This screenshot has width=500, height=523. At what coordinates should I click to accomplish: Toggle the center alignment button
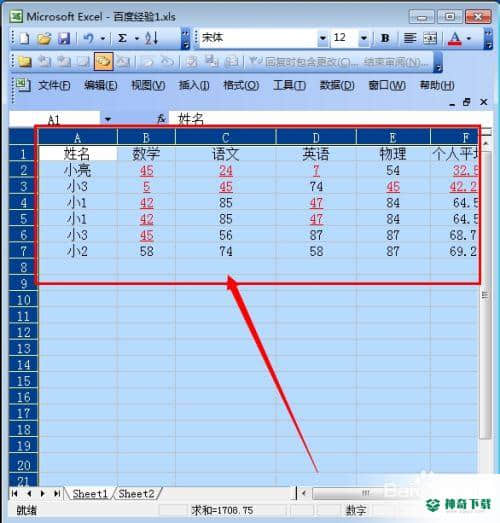410,38
